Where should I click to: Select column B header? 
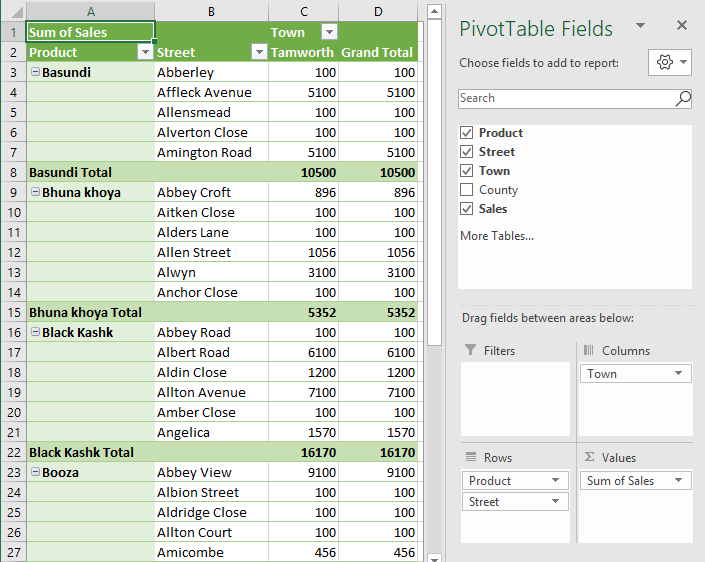(211, 11)
